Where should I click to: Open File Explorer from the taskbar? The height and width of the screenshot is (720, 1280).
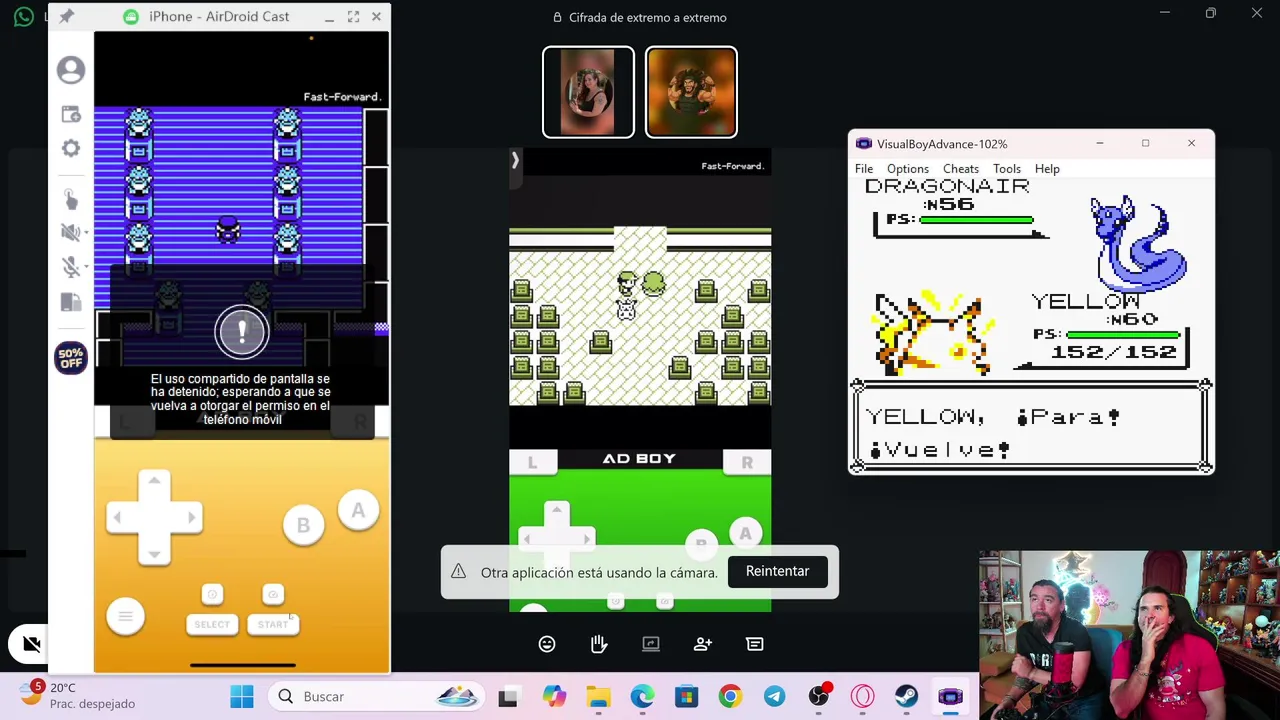click(x=598, y=696)
